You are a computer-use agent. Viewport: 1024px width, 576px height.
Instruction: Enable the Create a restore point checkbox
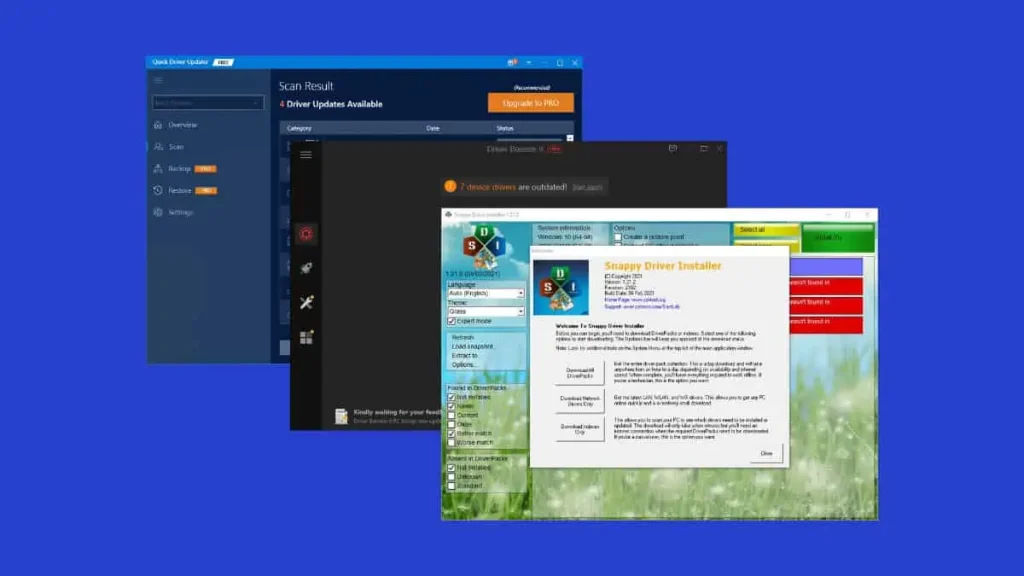618,237
